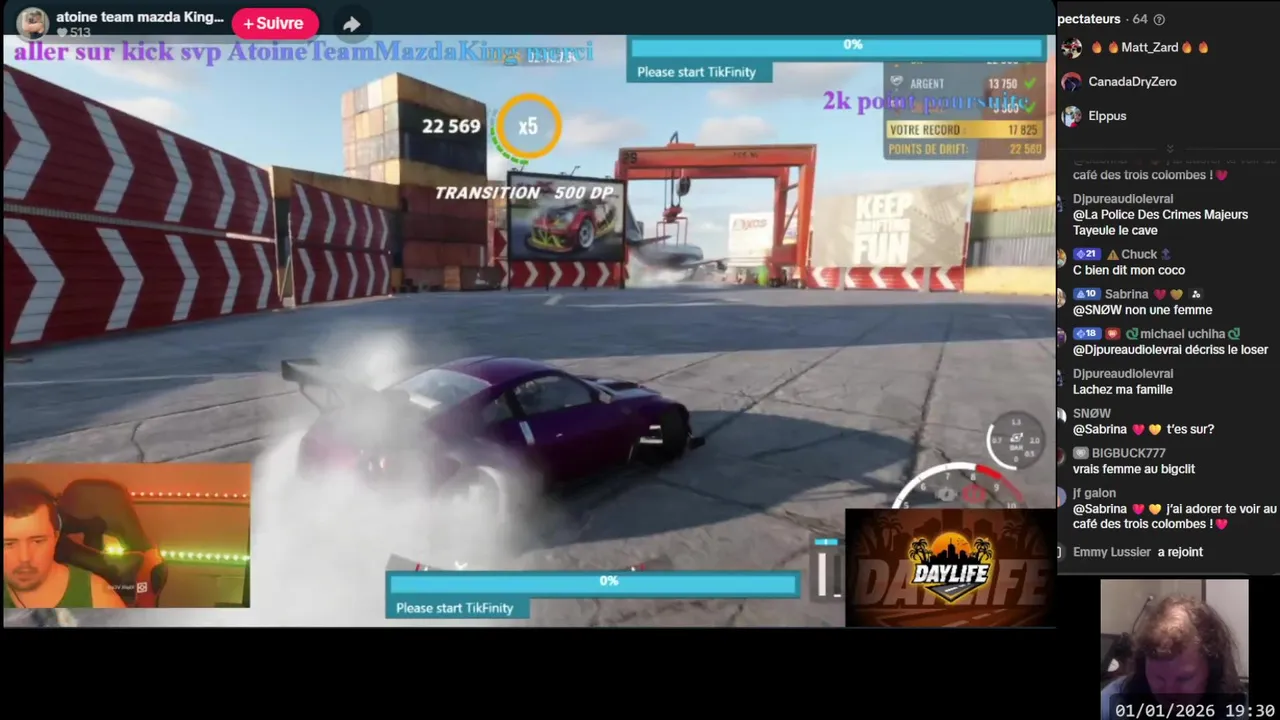Click the 01/01/2026 19:30 timestamp
Screen dimensions: 1280x720
point(1195,710)
